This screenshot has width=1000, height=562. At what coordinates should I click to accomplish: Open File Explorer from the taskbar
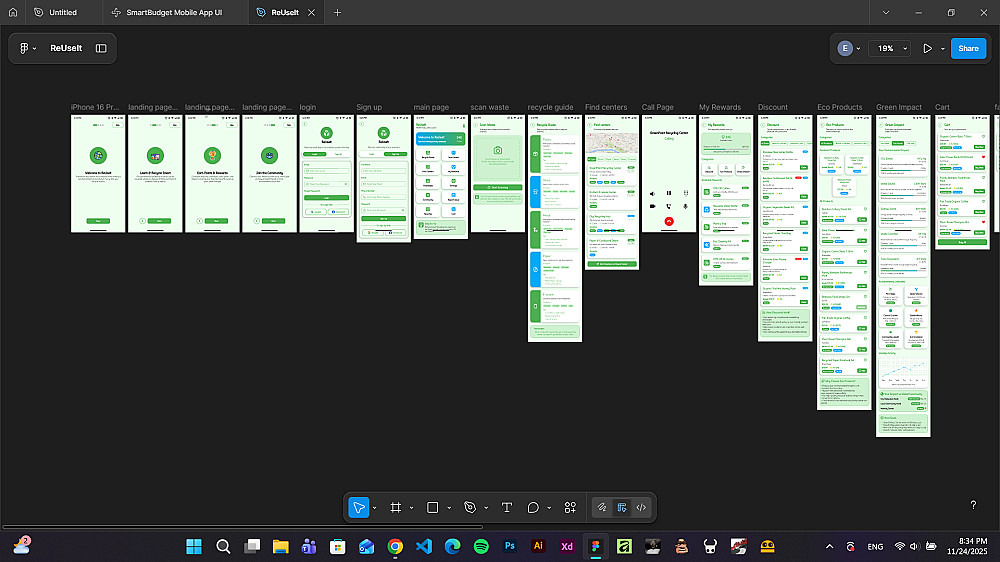pyautogui.click(x=281, y=546)
